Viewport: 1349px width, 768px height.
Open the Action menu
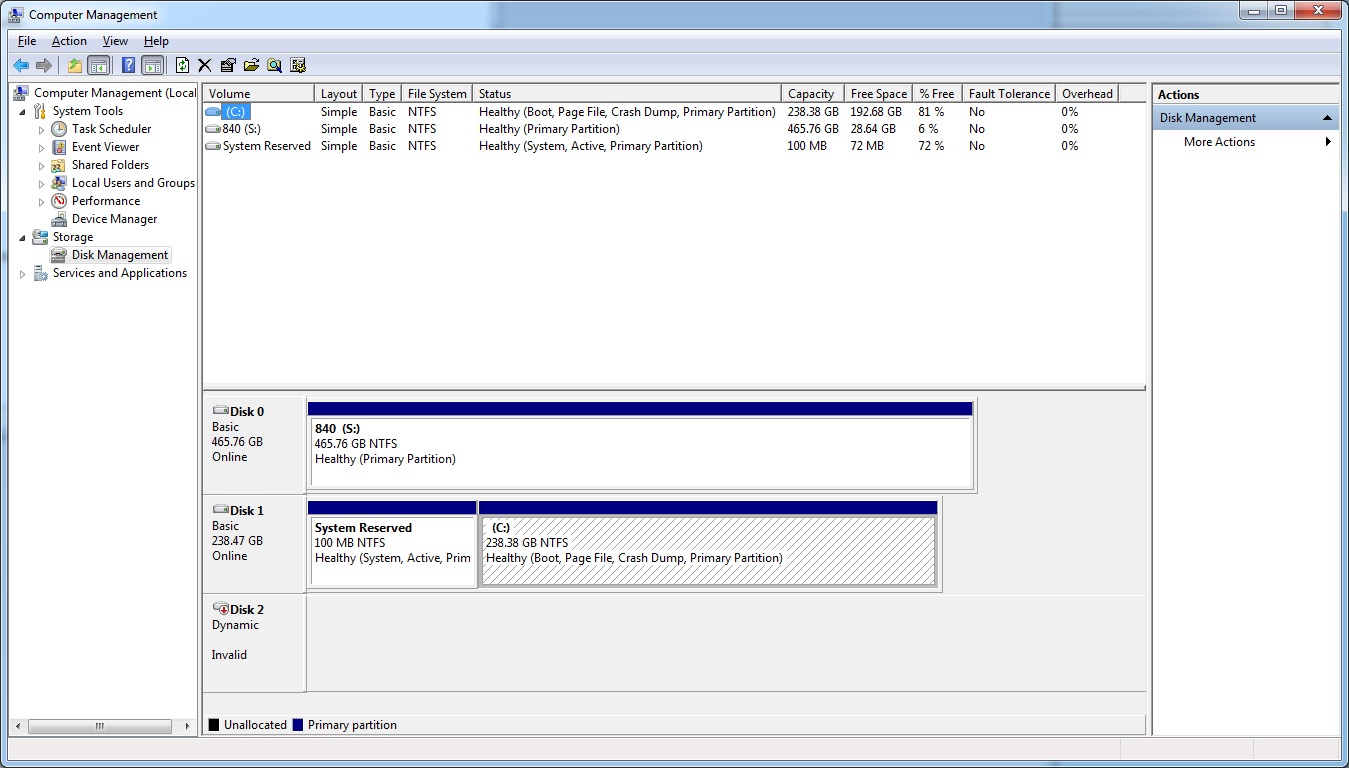click(x=69, y=41)
